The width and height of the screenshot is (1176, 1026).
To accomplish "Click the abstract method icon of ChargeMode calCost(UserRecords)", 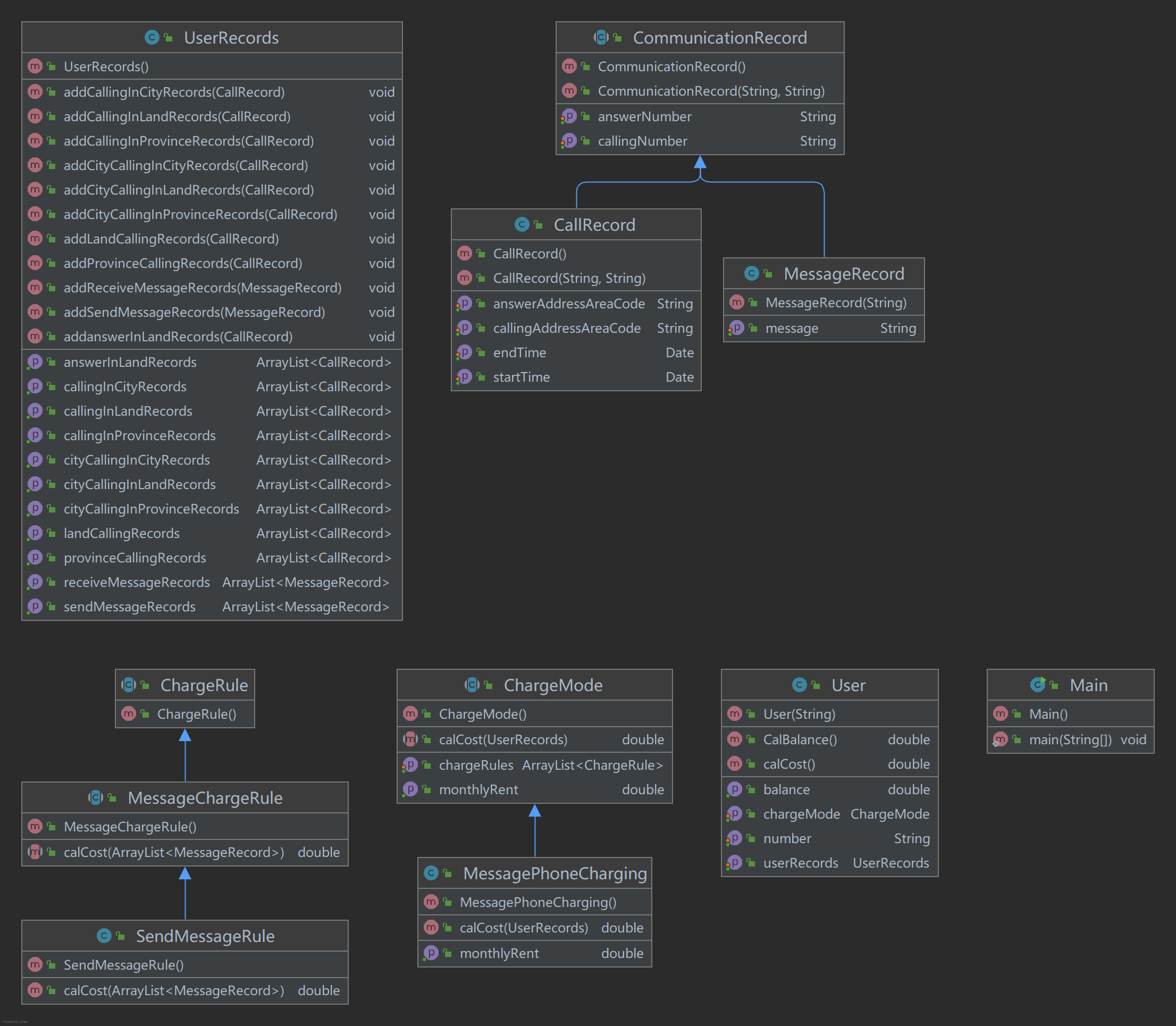I will pyautogui.click(x=410, y=739).
